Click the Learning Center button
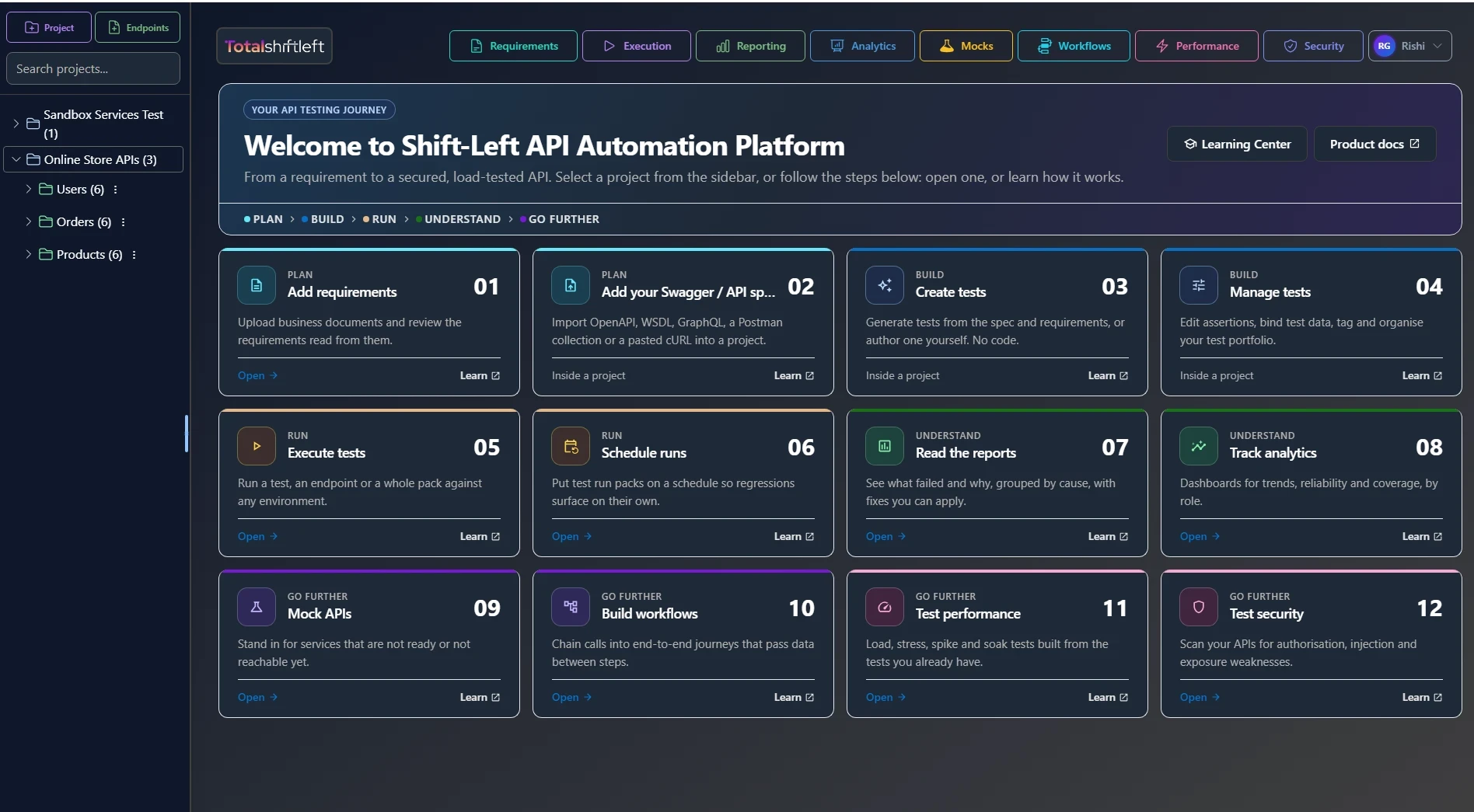Viewport: 1474px width, 812px height. click(1237, 144)
